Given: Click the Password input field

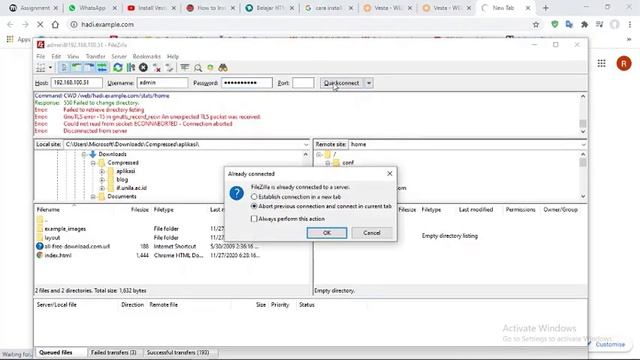Looking at the screenshot, I should [x=247, y=83].
